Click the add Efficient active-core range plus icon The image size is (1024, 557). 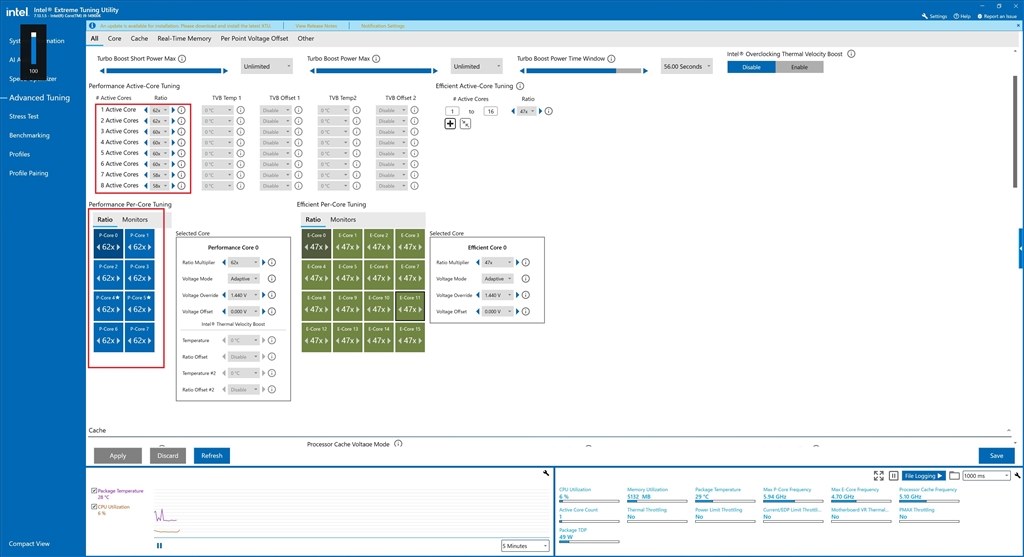click(x=450, y=123)
